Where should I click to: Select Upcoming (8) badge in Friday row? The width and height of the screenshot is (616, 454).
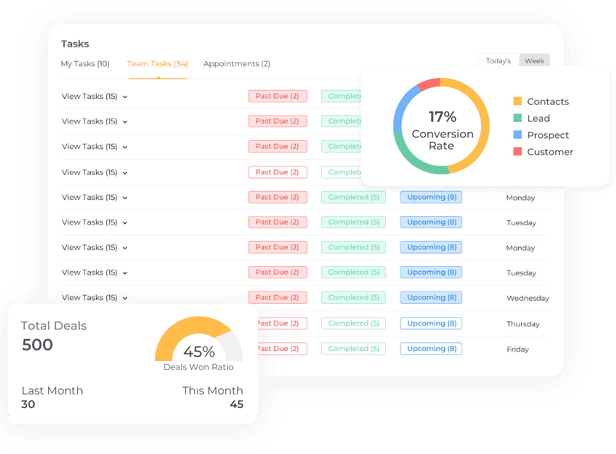430,348
